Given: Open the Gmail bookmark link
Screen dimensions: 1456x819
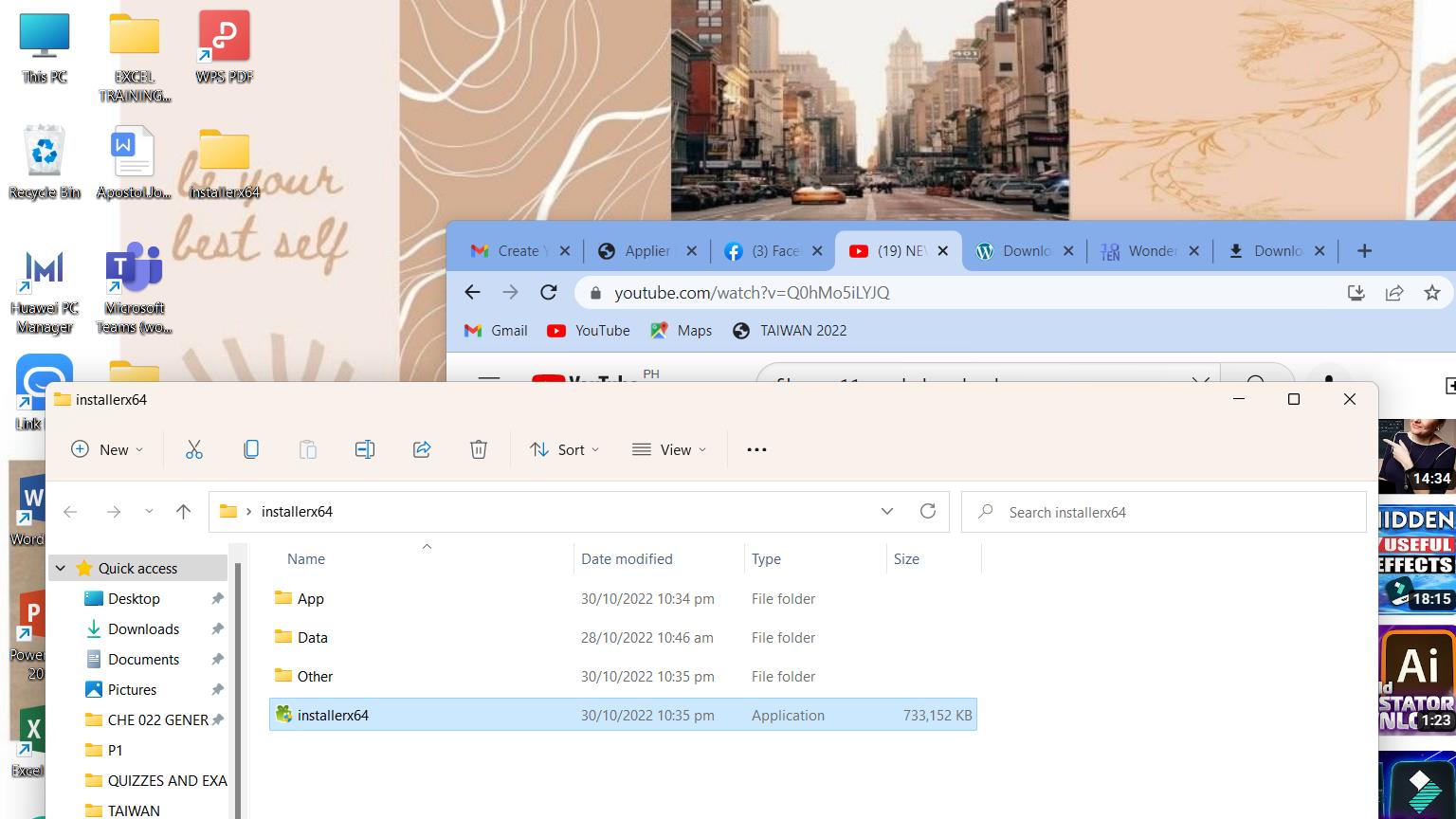Looking at the screenshot, I should pos(496,331).
